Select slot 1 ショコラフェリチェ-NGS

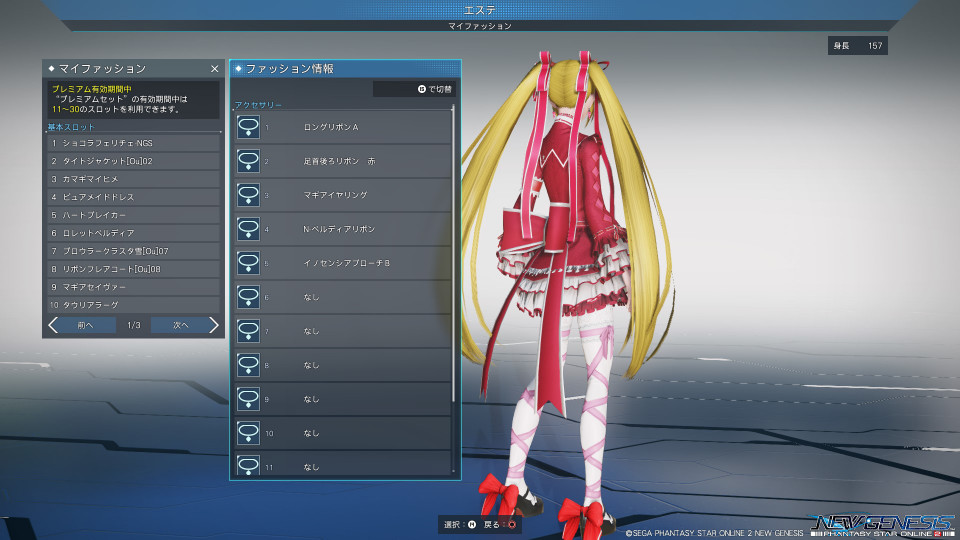click(x=133, y=143)
